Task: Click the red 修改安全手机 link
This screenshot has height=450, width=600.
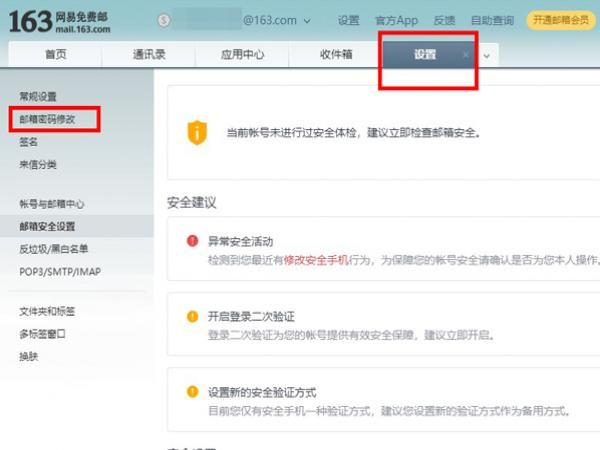Action: [x=316, y=260]
